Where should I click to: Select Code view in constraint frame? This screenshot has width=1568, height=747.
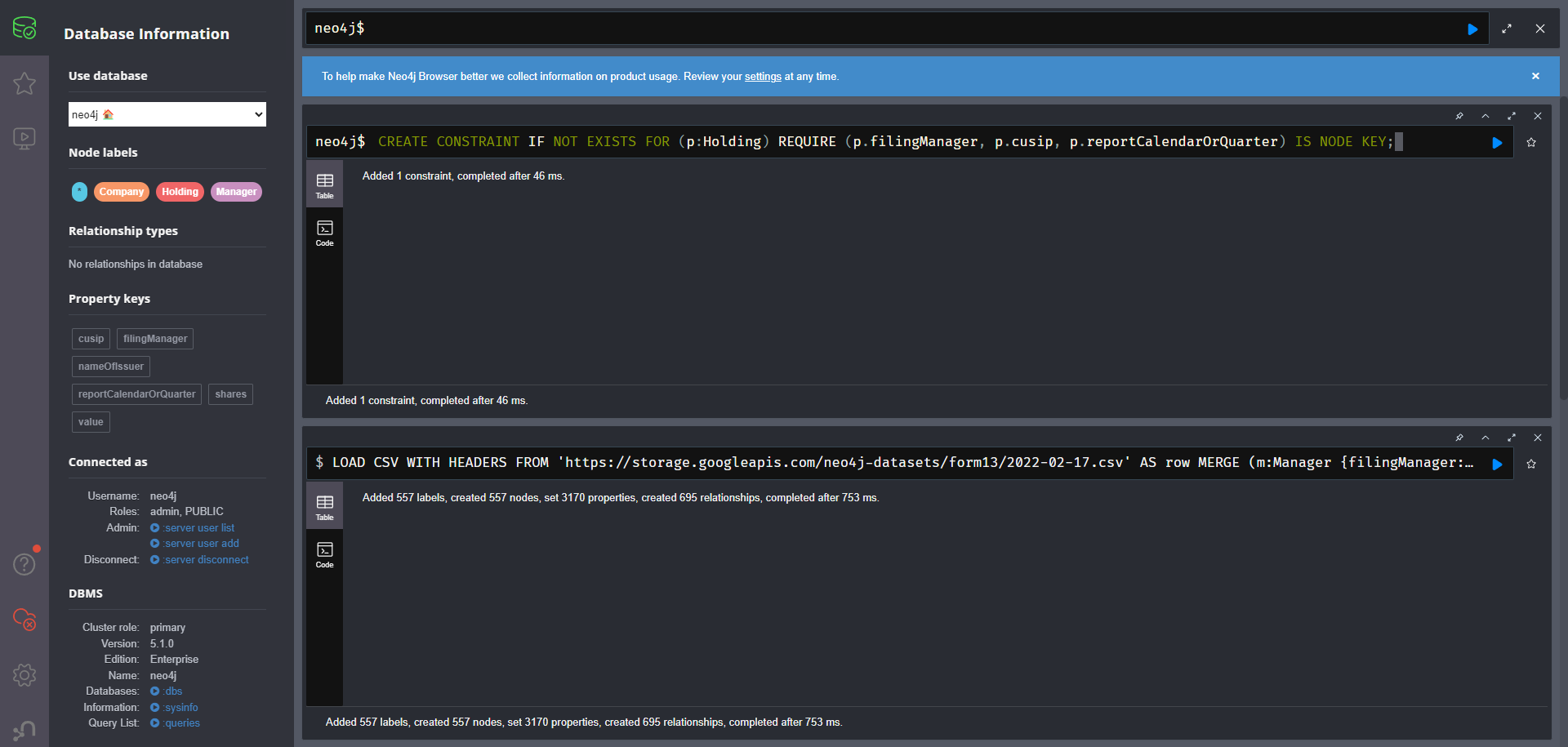point(325,233)
